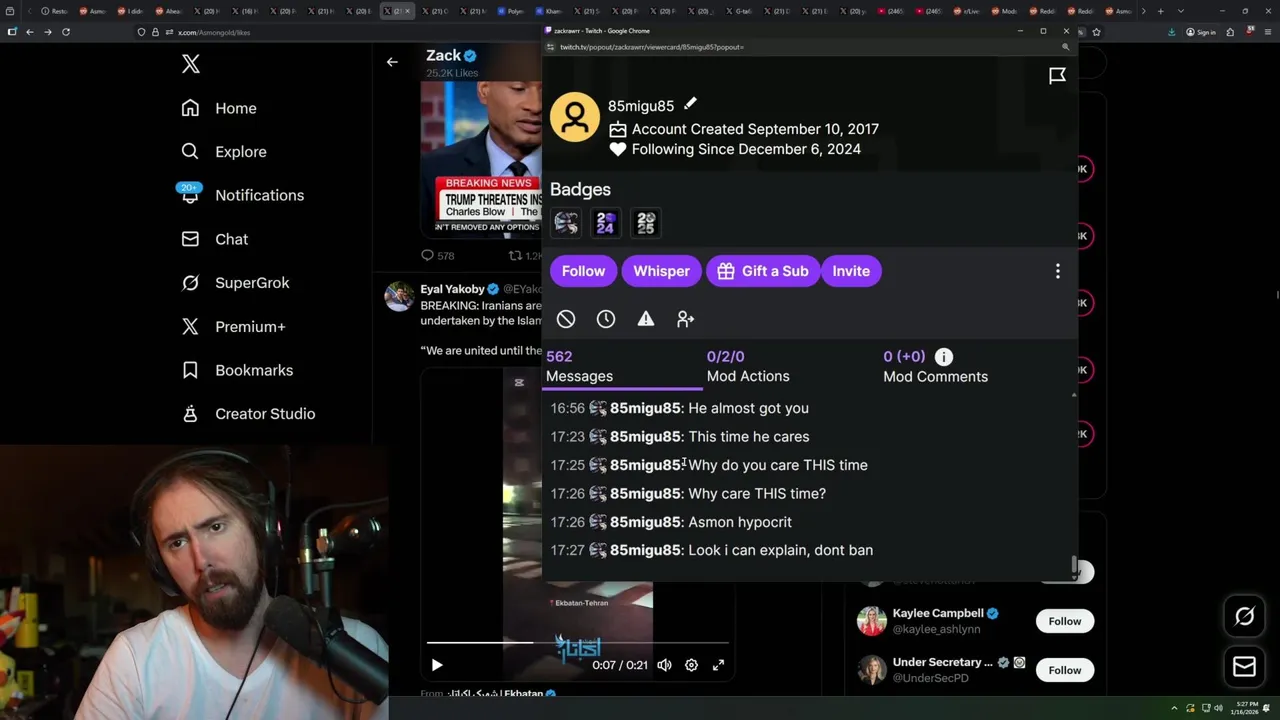Image resolution: width=1280 pixels, height=720 pixels.
Task: Click the message 'Why care THIS time?'
Action: [x=757, y=494]
